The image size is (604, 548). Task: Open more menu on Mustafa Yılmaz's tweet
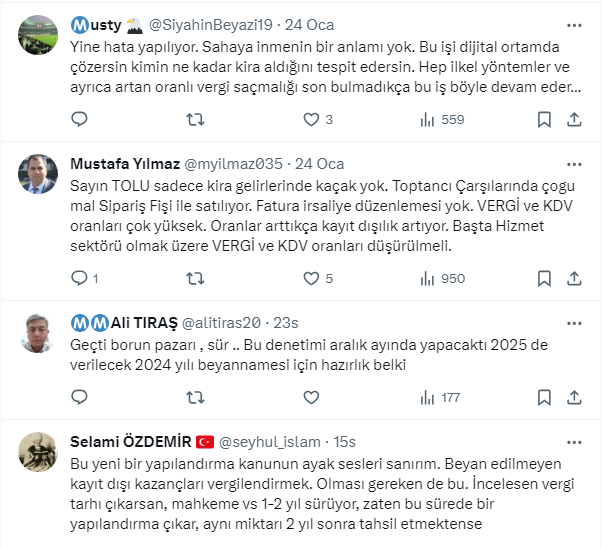pyautogui.click(x=574, y=164)
